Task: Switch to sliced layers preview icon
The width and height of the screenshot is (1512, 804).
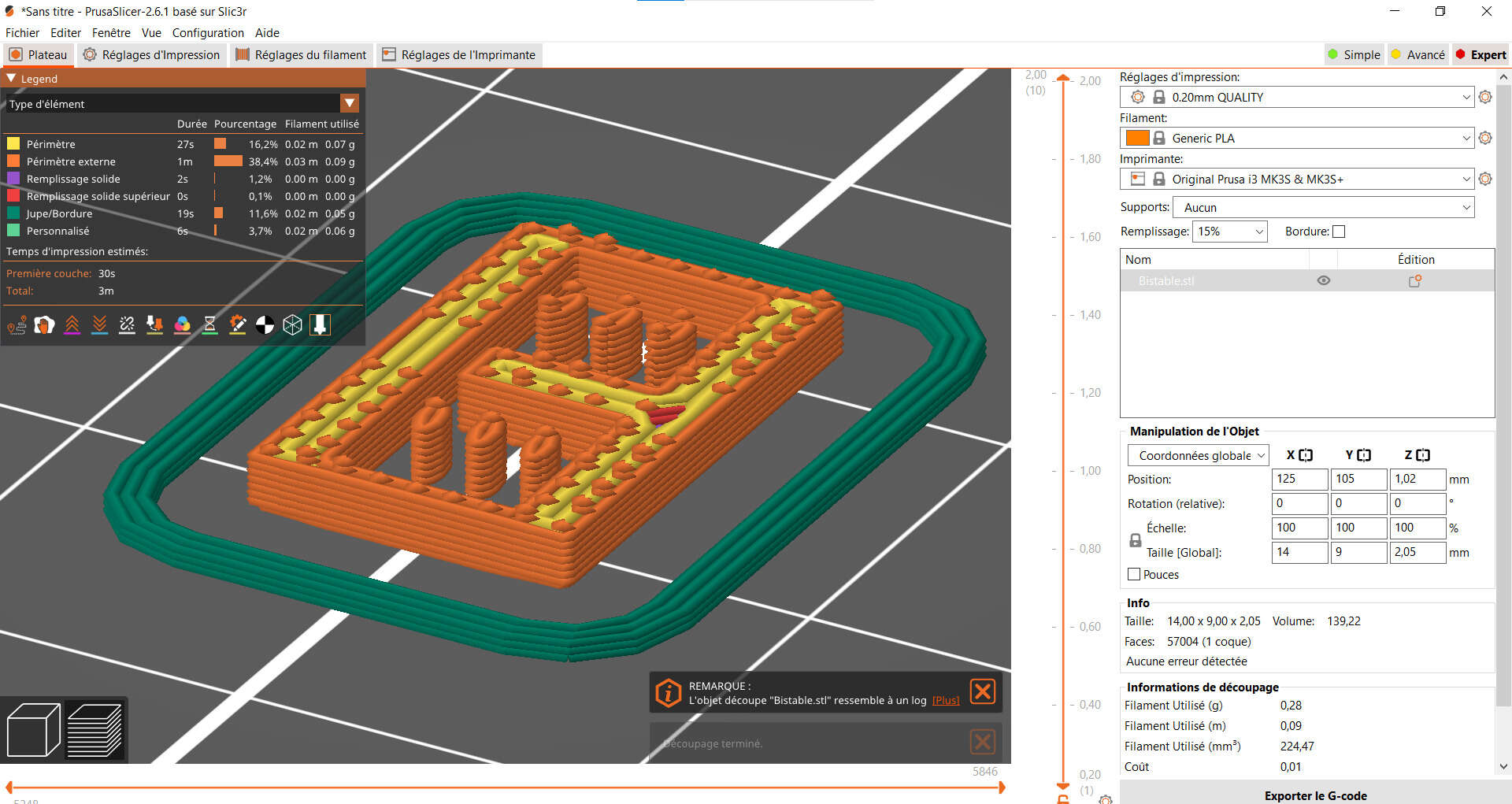Action: [x=94, y=730]
